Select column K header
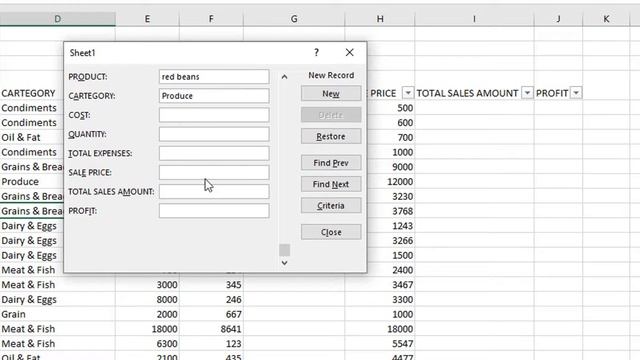 click(607, 19)
